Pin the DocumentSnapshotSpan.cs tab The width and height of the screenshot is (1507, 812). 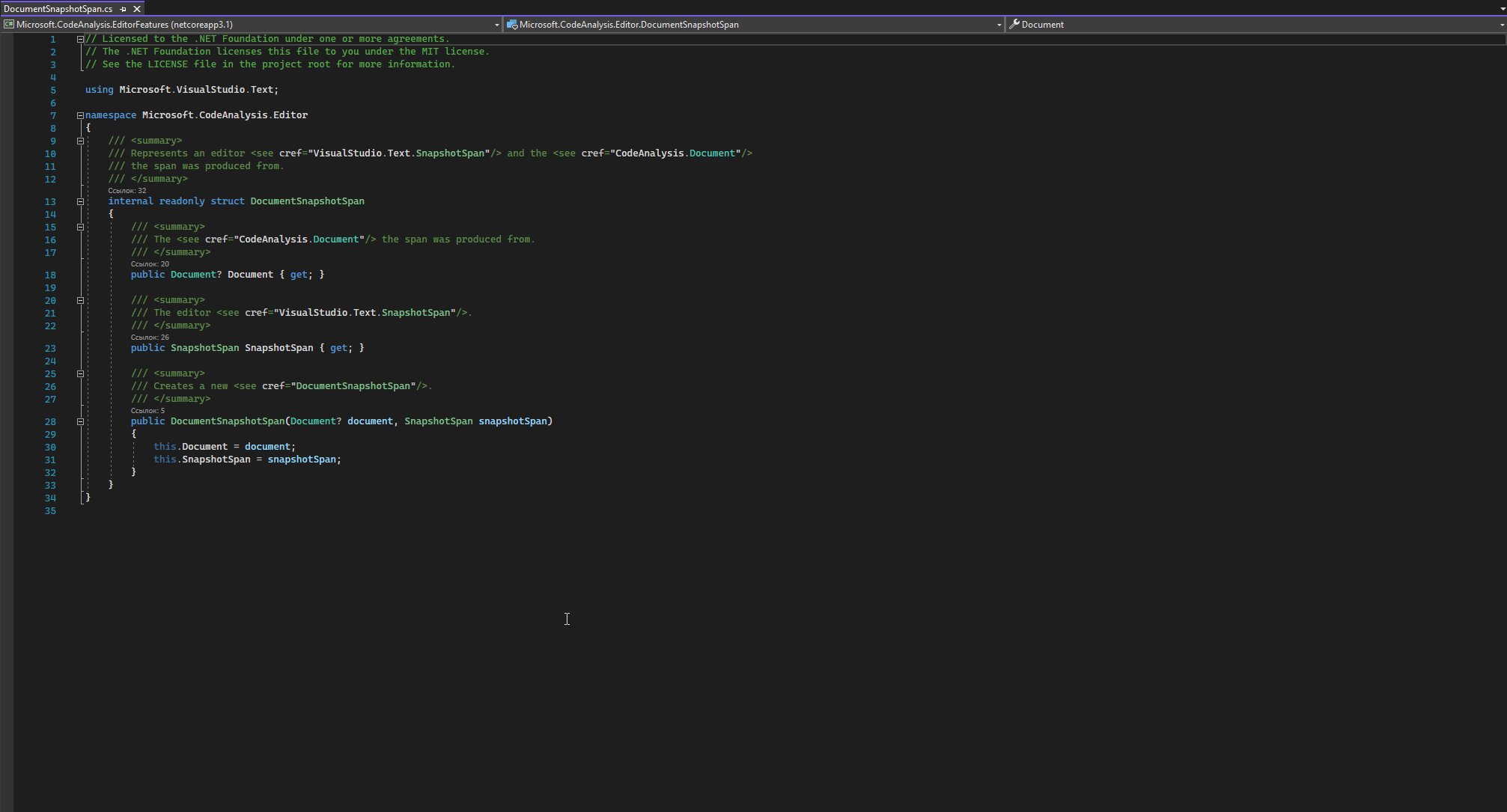click(x=124, y=9)
